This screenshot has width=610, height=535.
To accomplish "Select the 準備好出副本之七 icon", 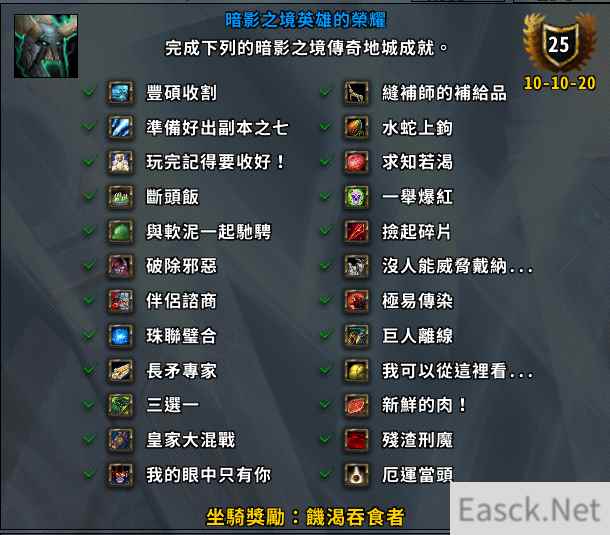I will tap(120, 127).
